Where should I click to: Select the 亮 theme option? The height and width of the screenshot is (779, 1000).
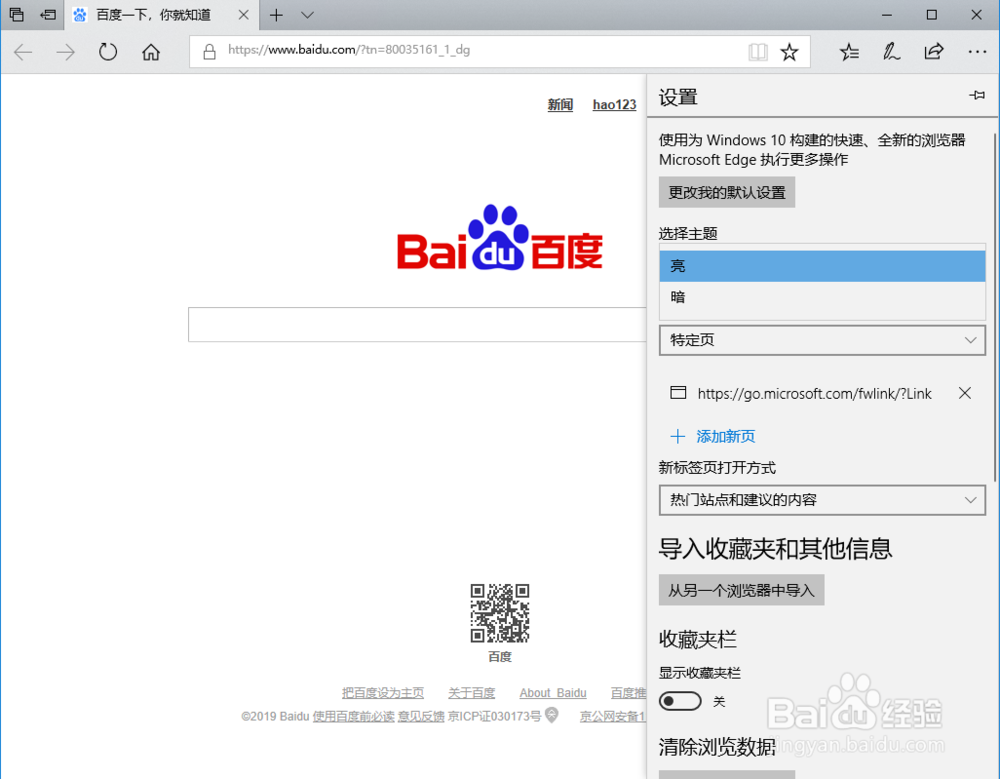822,266
